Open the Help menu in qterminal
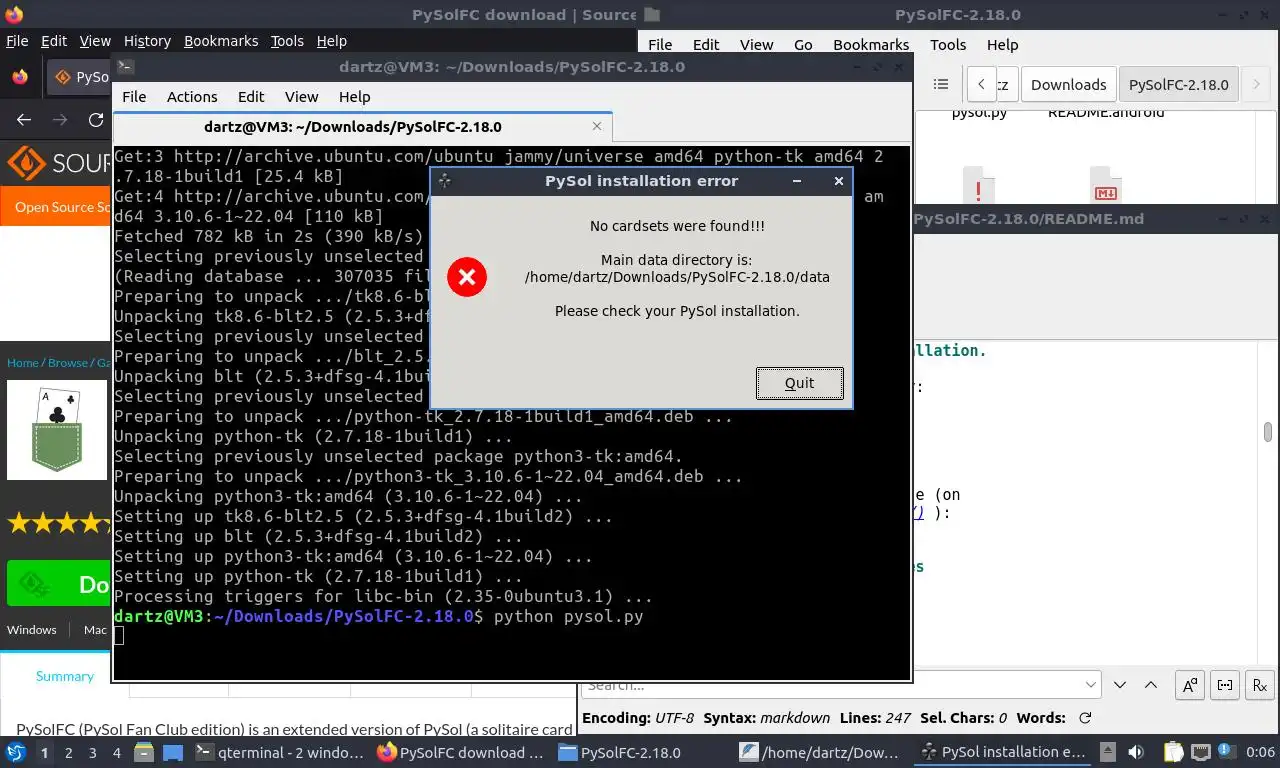The height and width of the screenshot is (768, 1280). [354, 97]
